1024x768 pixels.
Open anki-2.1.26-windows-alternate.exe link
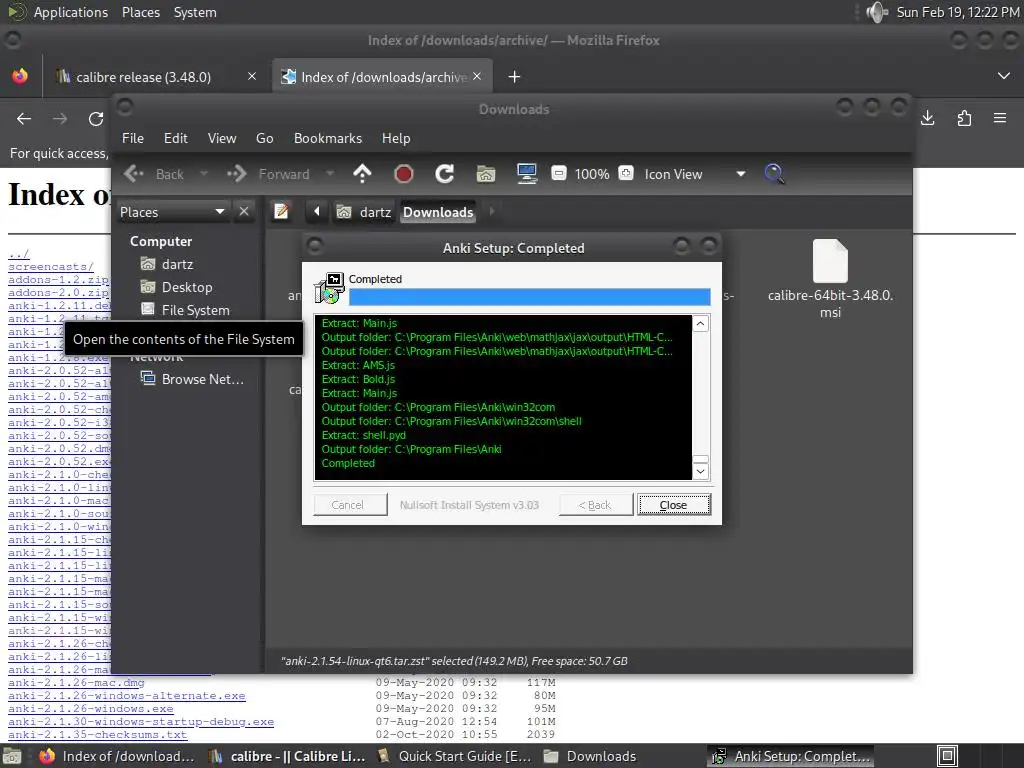(127, 696)
